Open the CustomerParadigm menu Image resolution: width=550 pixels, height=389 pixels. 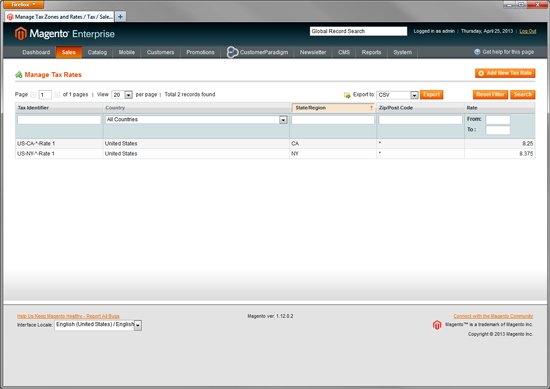tap(257, 52)
